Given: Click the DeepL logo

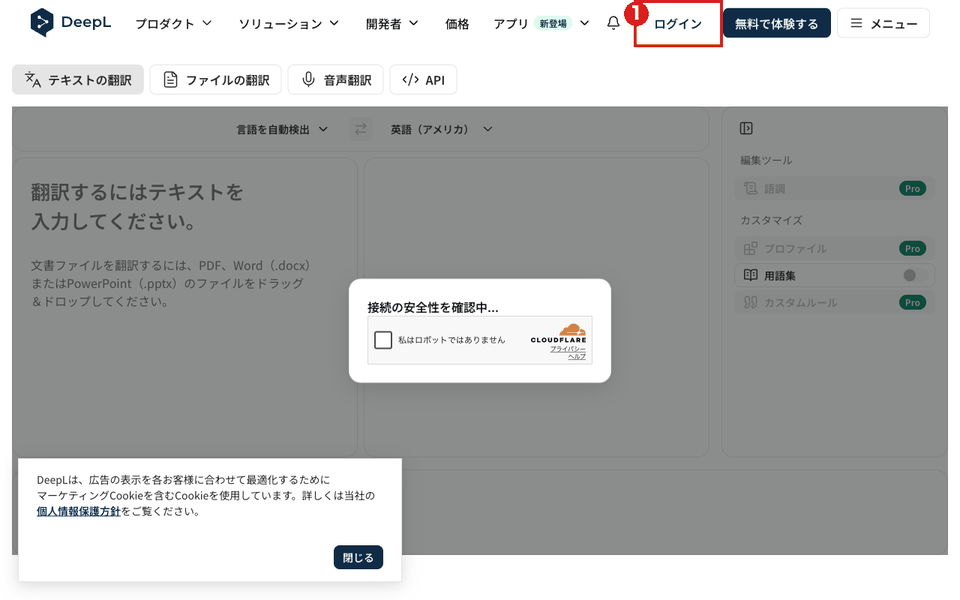Looking at the screenshot, I should tap(70, 23).
